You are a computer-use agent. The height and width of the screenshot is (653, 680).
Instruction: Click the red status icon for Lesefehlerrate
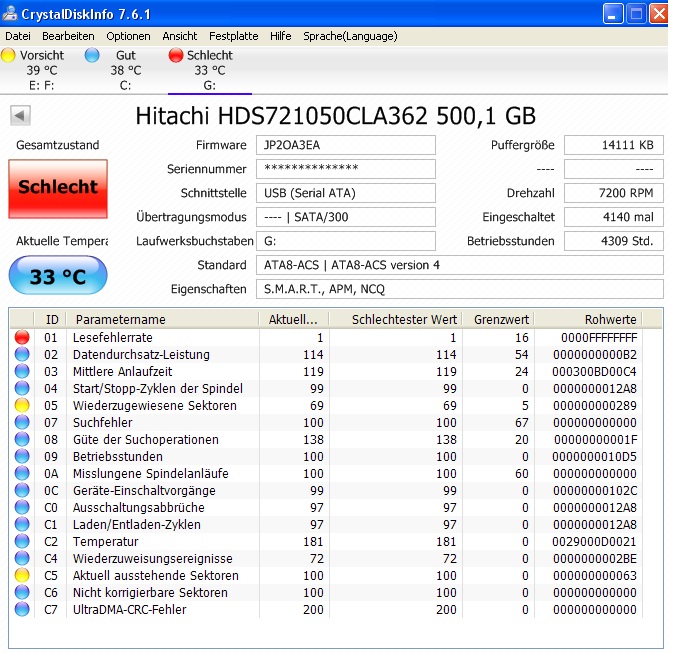pyautogui.click(x=22, y=337)
